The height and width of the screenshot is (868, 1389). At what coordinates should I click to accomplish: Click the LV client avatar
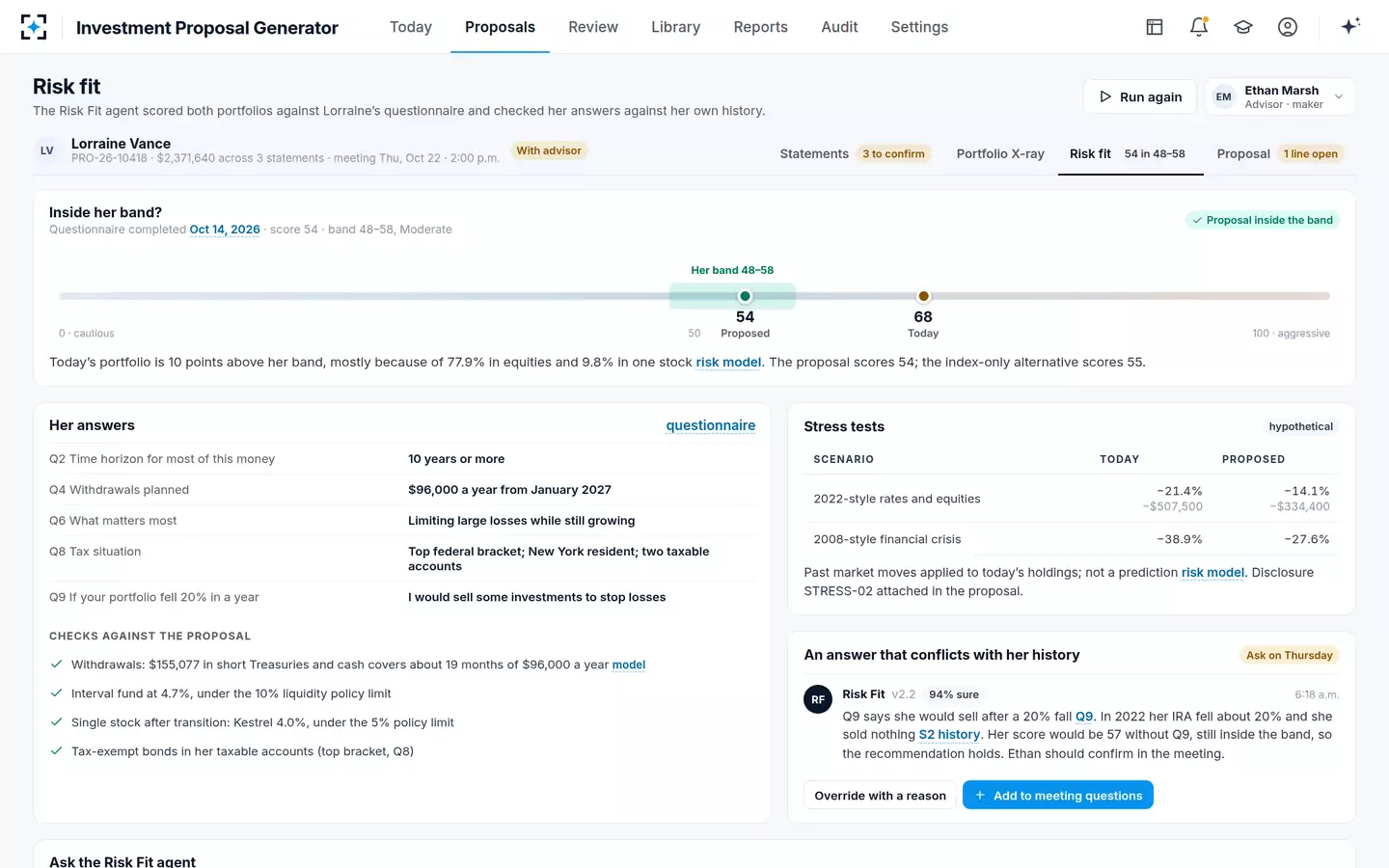[46, 150]
